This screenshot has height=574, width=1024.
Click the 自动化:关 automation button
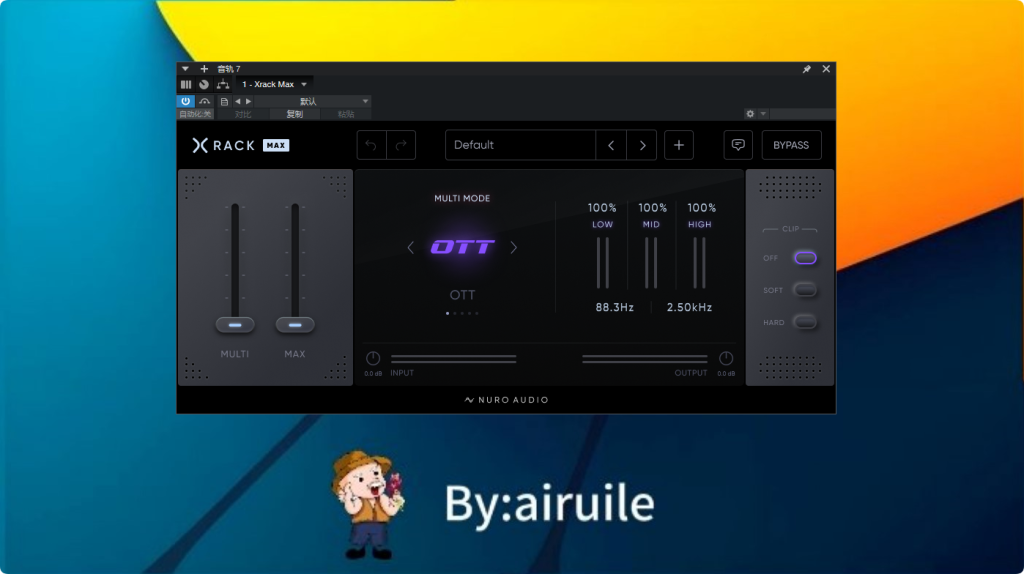[x=195, y=114]
